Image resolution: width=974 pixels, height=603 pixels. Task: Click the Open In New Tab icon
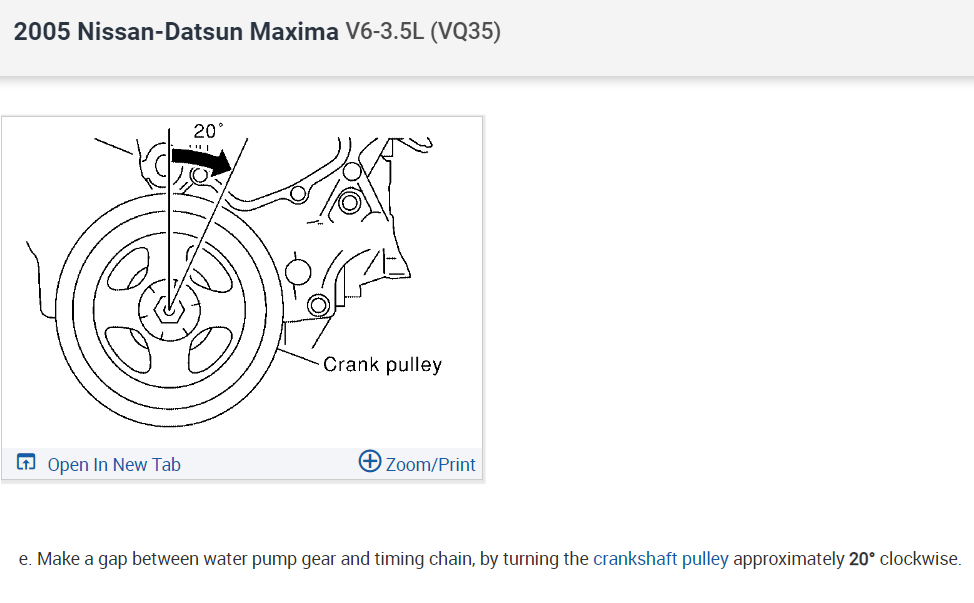tap(27, 463)
